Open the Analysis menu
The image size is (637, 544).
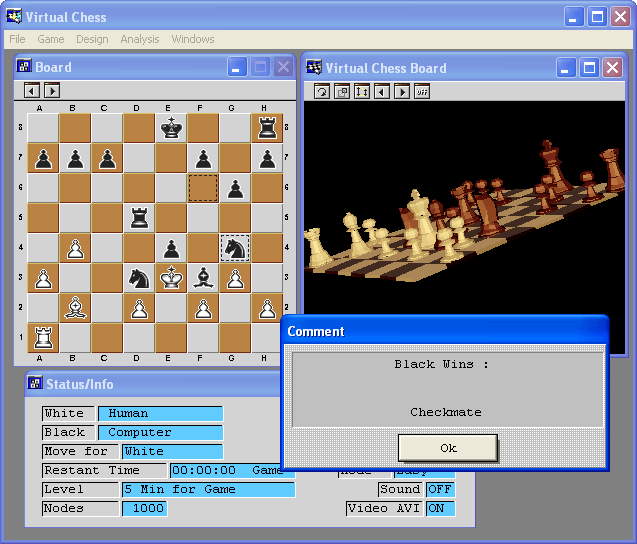coord(139,39)
